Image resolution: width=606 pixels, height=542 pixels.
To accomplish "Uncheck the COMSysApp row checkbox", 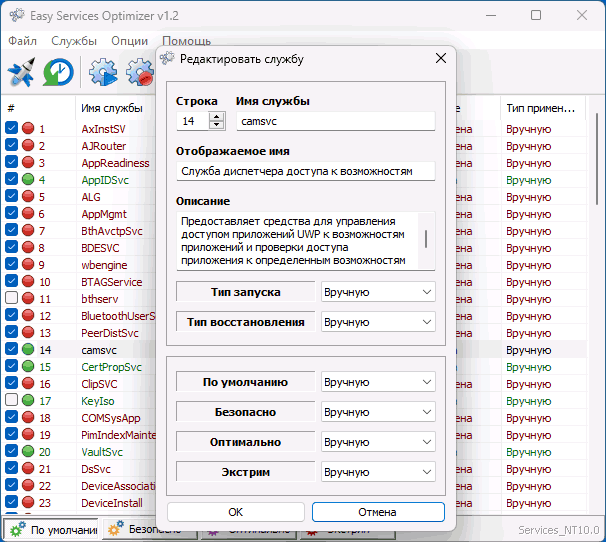I will pyautogui.click(x=12, y=417).
